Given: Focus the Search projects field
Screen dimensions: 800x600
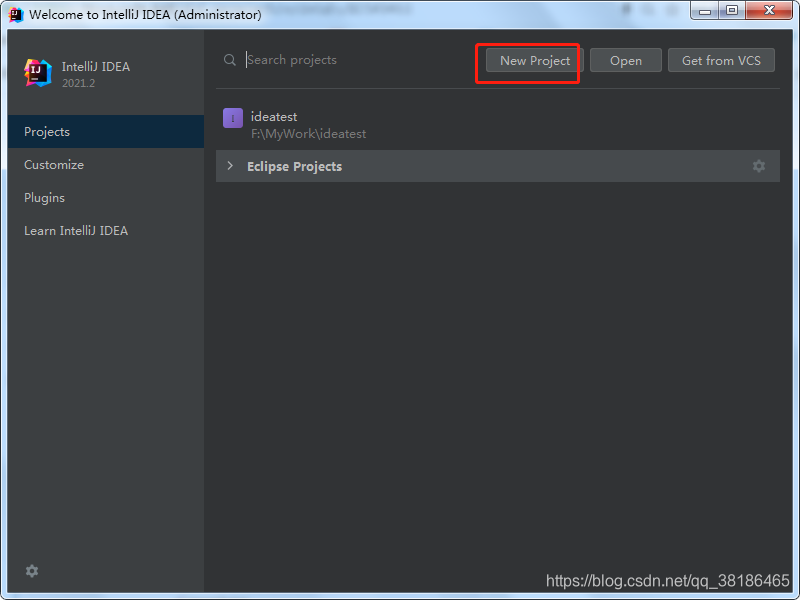Looking at the screenshot, I should 357,60.
